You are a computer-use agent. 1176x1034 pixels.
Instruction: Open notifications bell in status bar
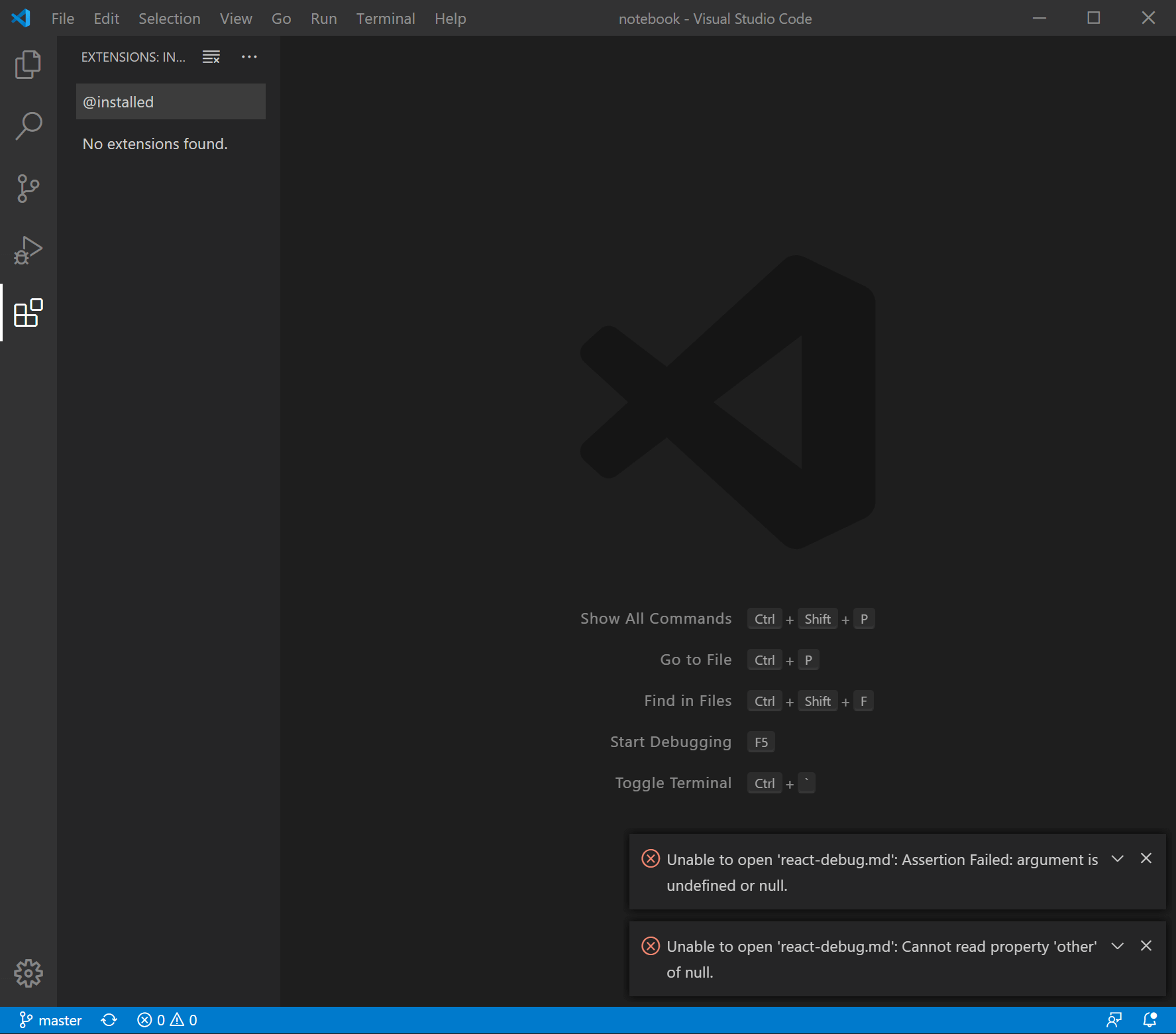click(x=1150, y=1020)
